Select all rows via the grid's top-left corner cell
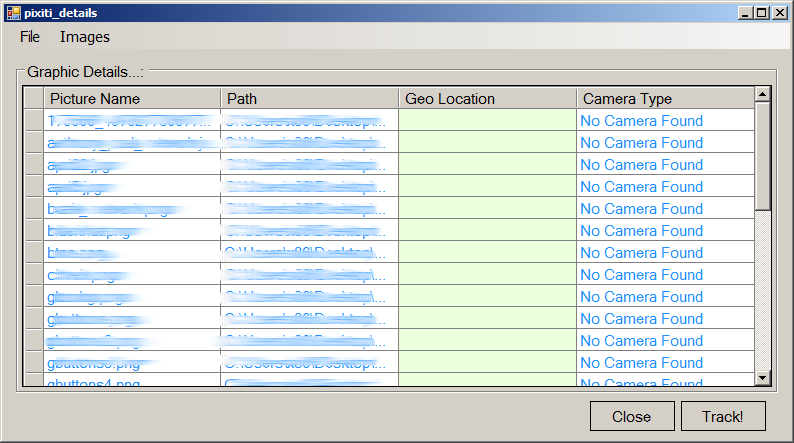 pos(33,98)
